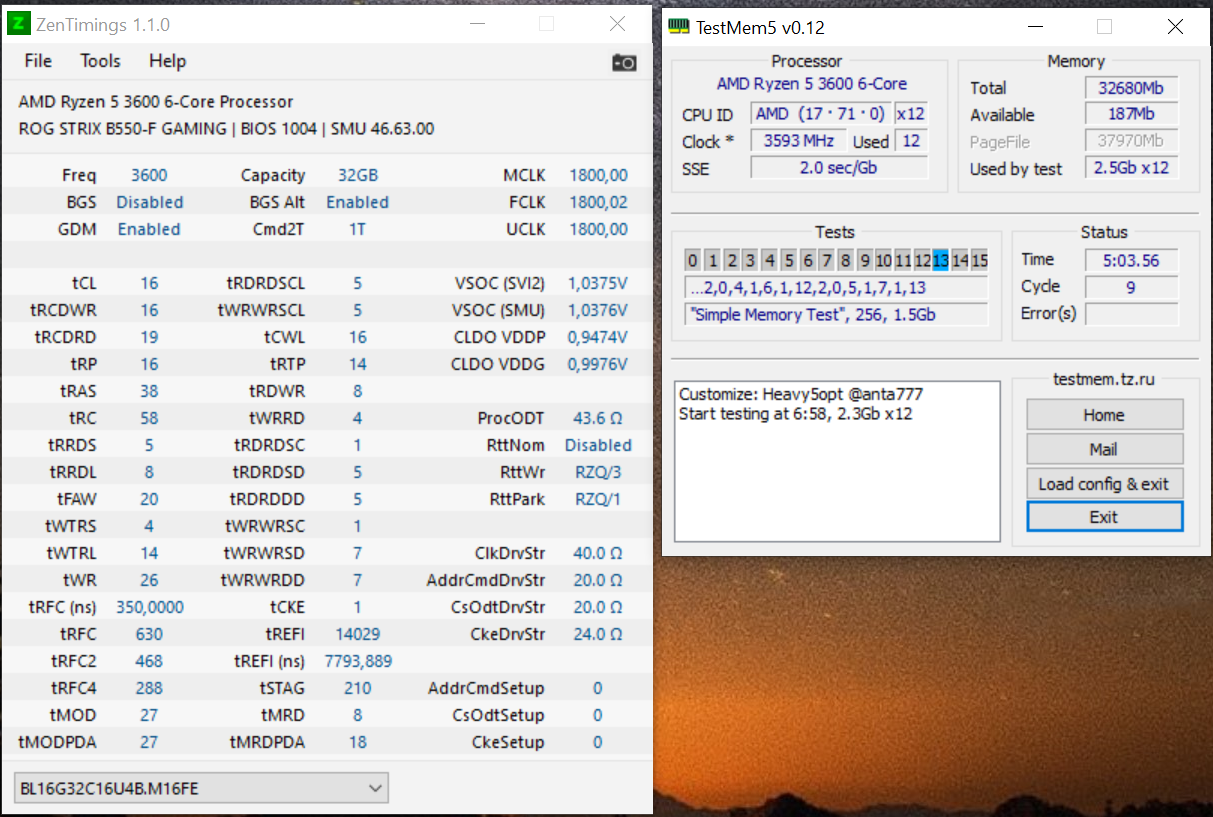This screenshot has height=817, width=1213.
Task: Click the Home button in TestMem5
Action: tap(1104, 415)
